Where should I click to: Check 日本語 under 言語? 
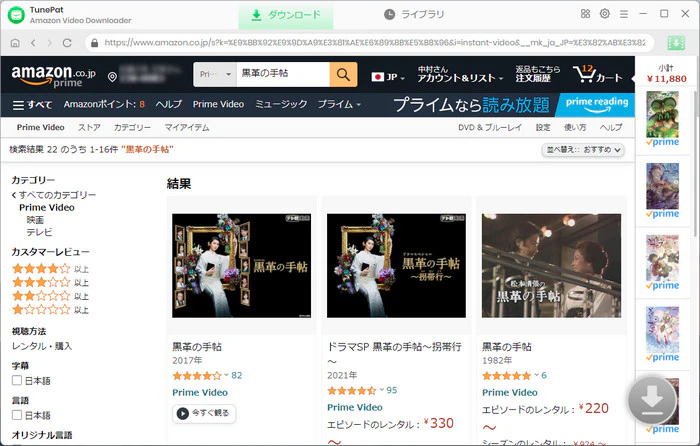(17, 415)
